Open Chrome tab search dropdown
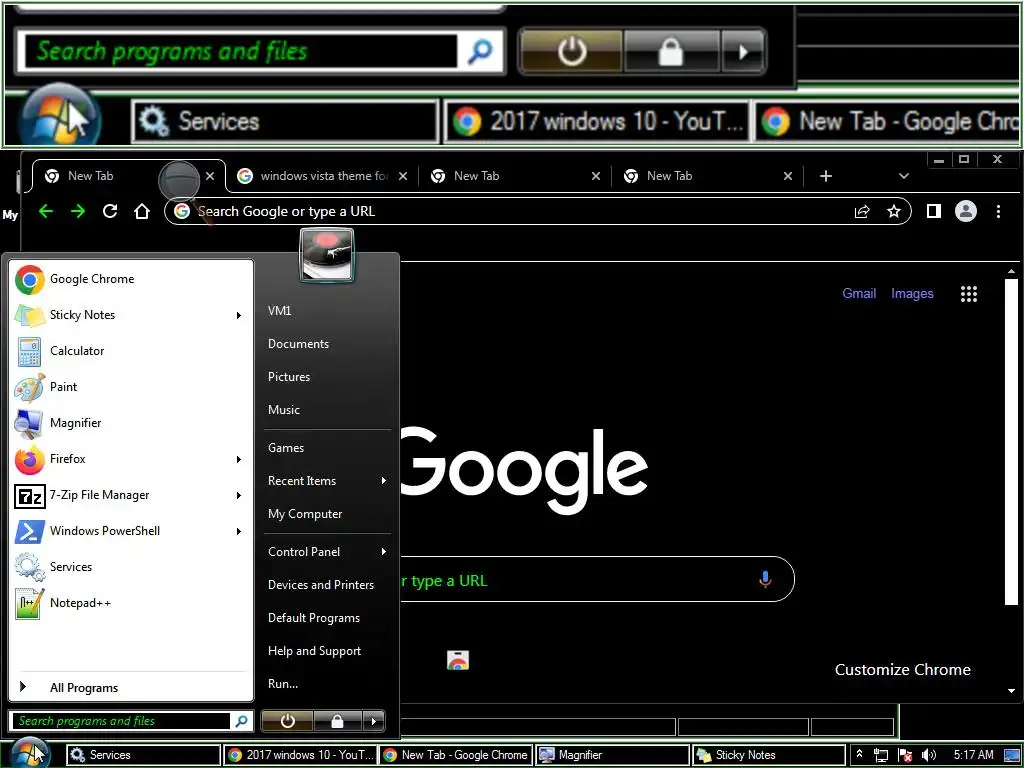This screenshot has width=1024, height=768. (x=904, y=176)
